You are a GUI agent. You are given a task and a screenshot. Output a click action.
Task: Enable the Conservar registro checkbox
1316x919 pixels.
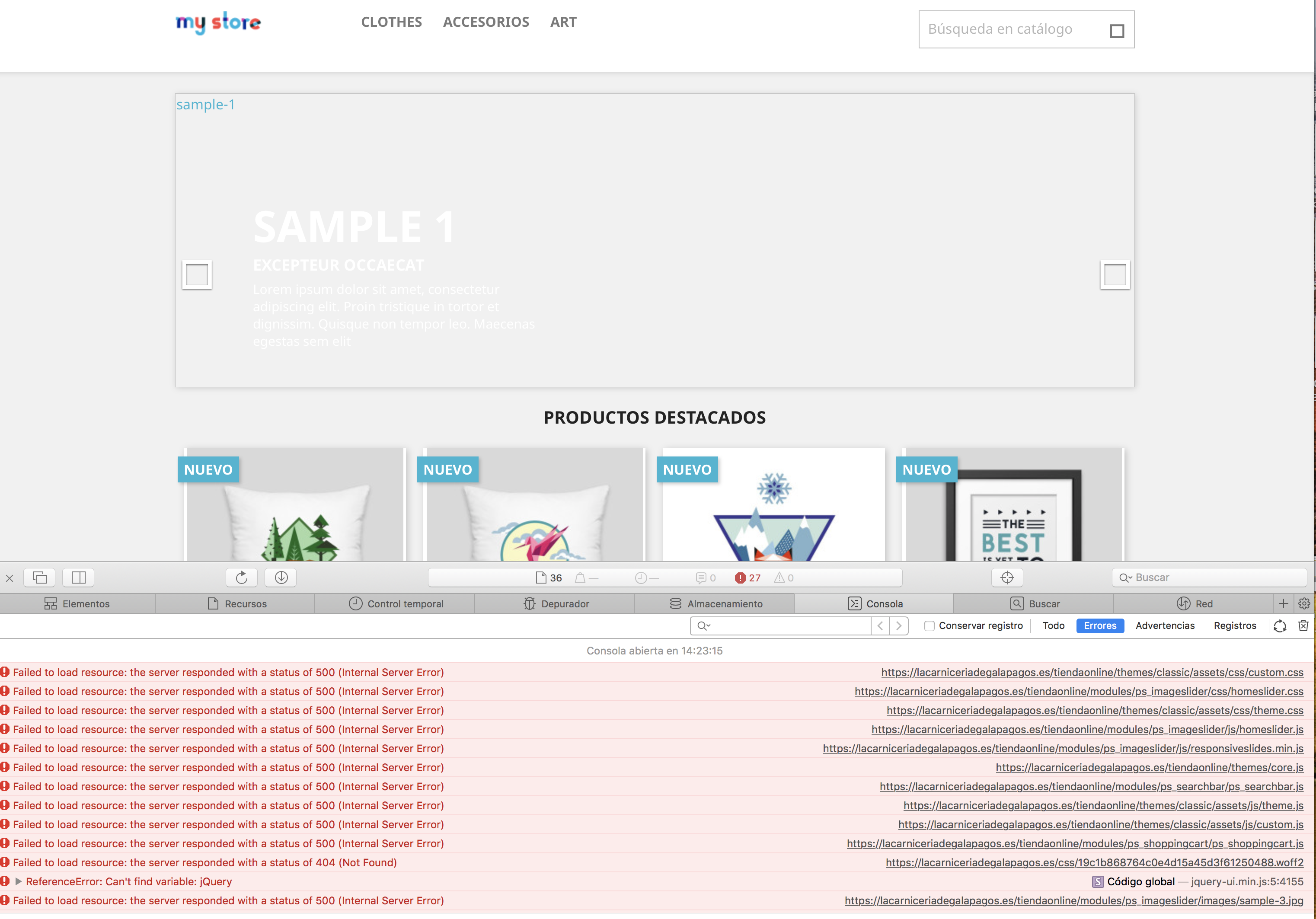click(929, 625)
